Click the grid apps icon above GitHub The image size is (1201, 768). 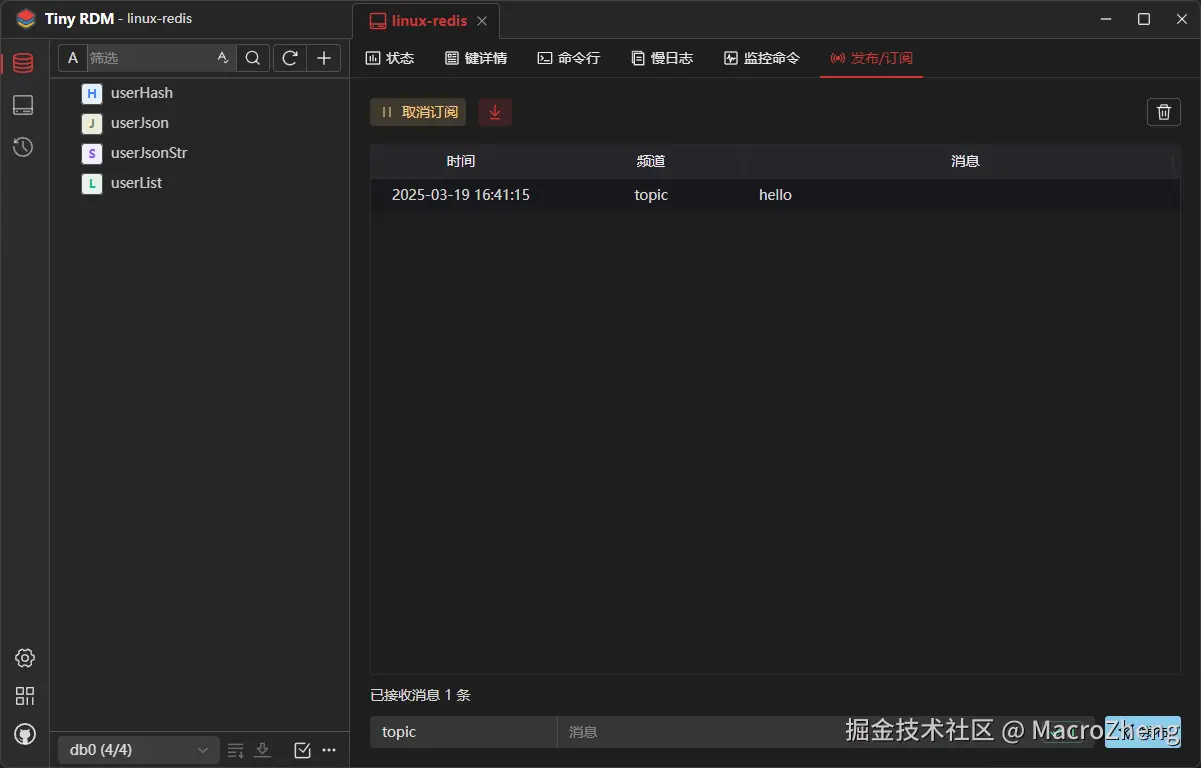tap(25, 696)
